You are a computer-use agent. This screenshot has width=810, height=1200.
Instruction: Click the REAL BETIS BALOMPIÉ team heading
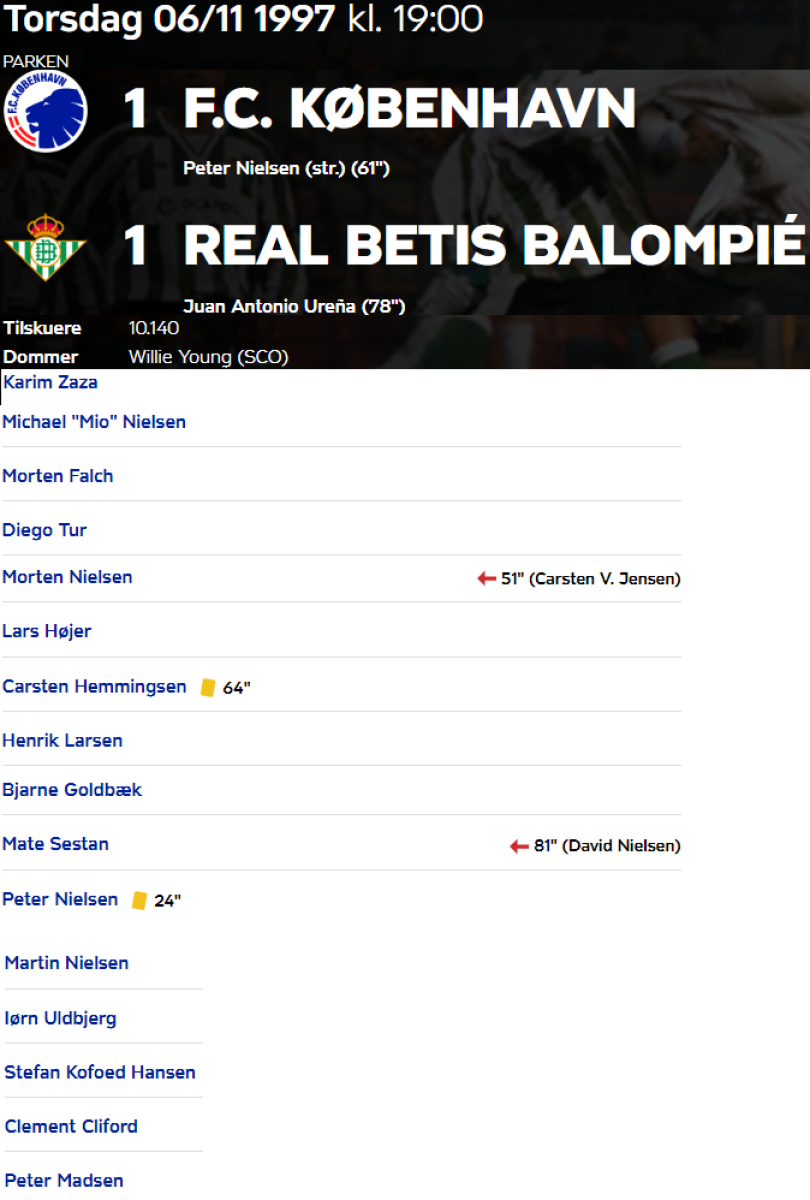pos(494,246)
